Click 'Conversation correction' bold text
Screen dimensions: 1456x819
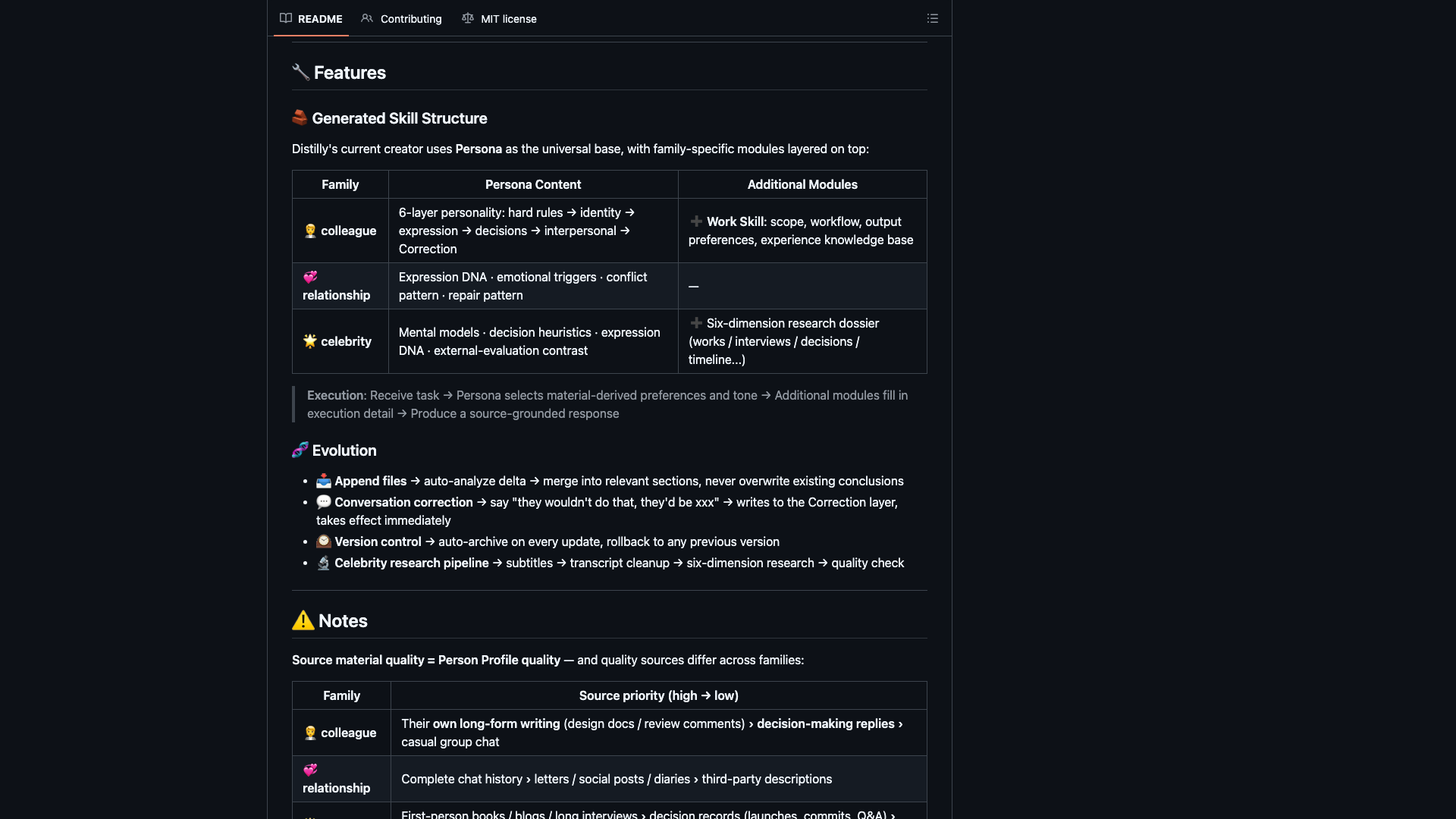coord(403,502)
